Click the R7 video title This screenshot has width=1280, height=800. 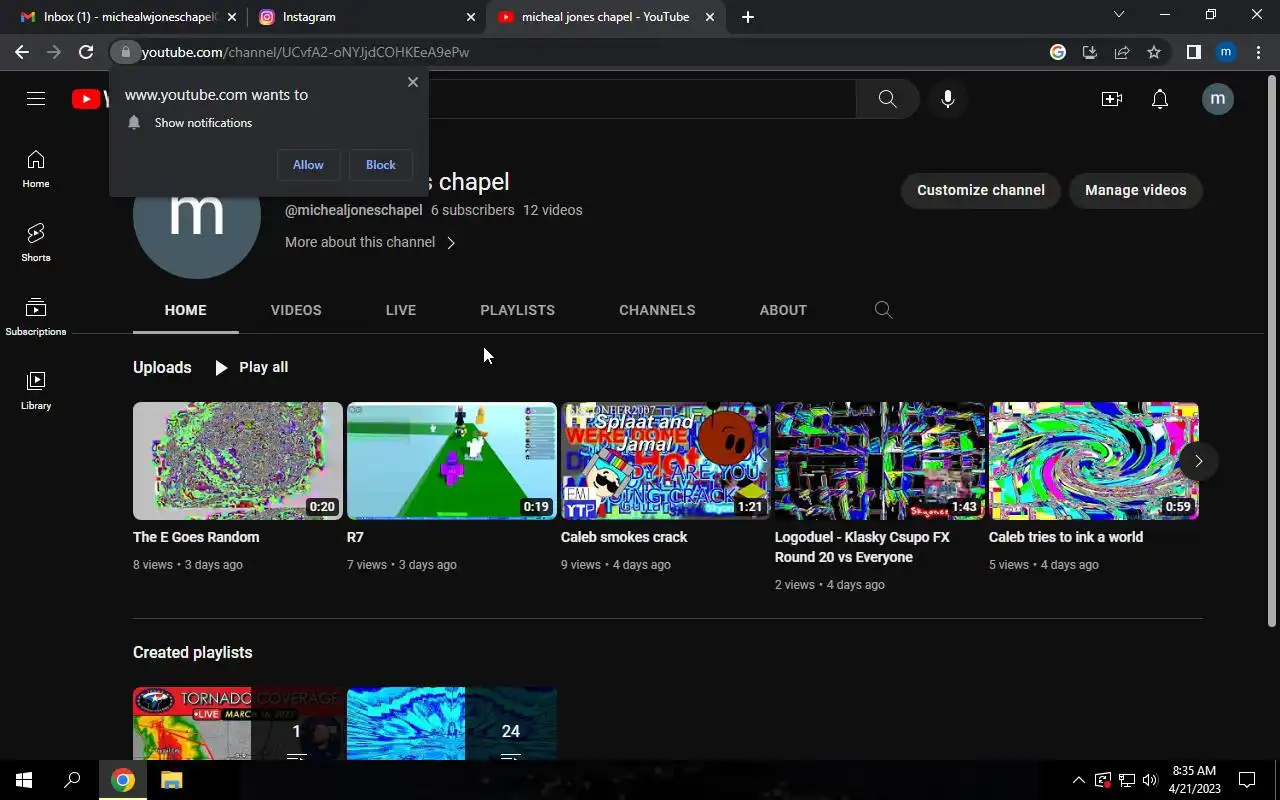pyautogui.click(x=355, y=537)
